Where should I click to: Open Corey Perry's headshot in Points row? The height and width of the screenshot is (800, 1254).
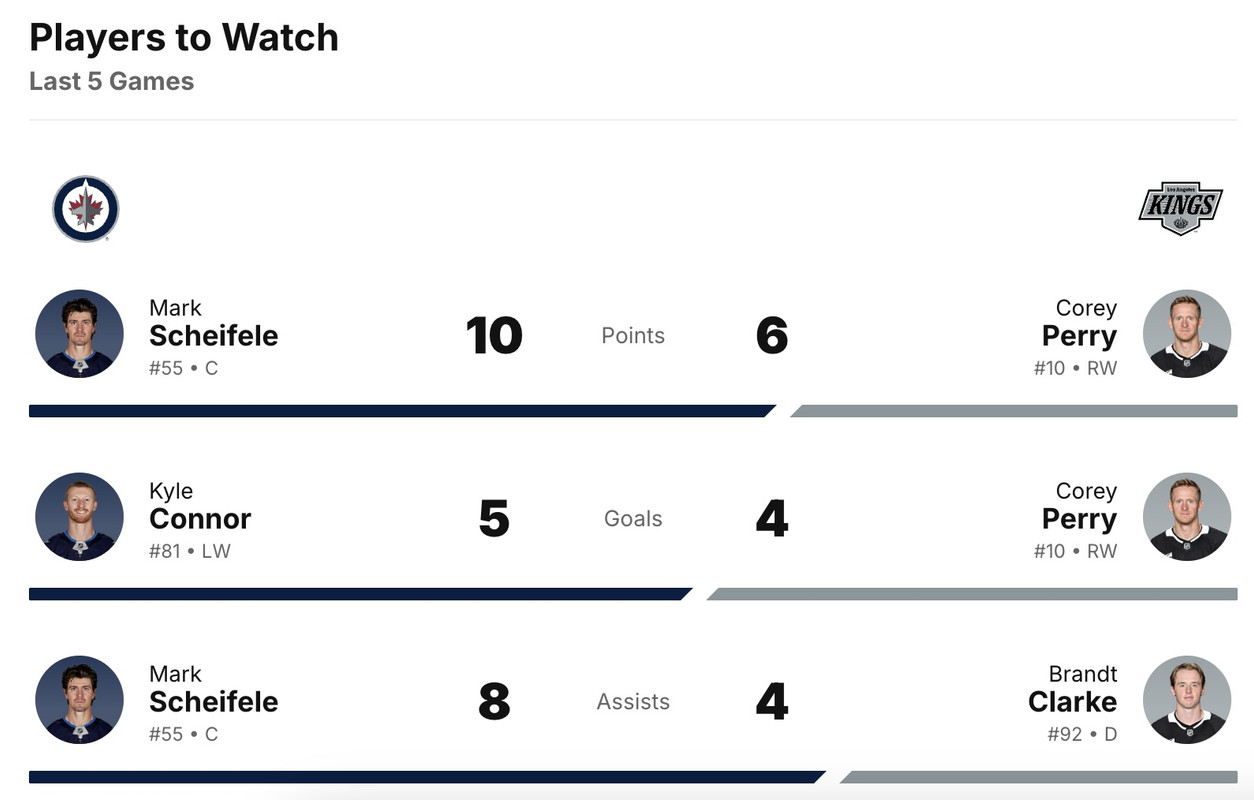[1186, 334]
